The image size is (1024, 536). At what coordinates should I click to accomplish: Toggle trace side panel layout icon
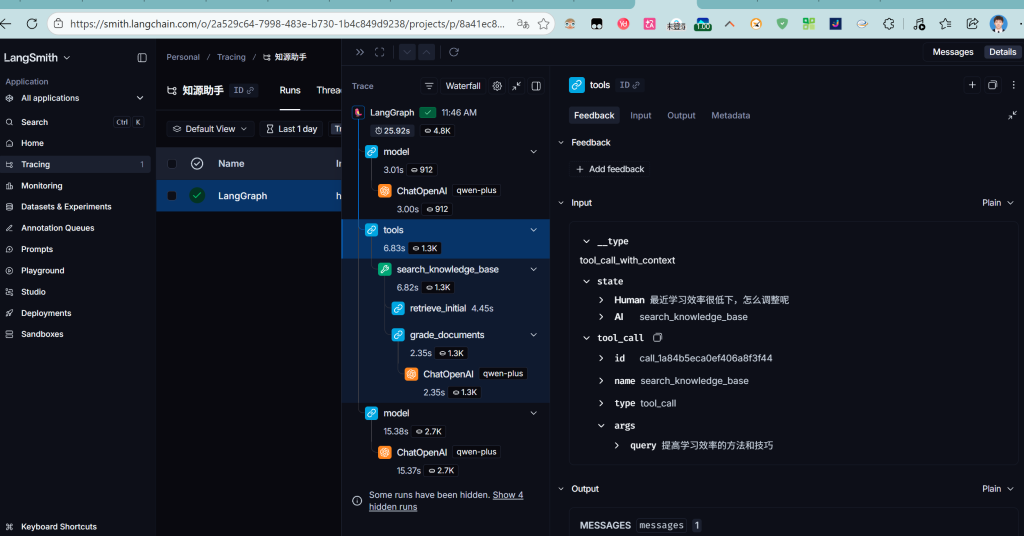(536, 86)
